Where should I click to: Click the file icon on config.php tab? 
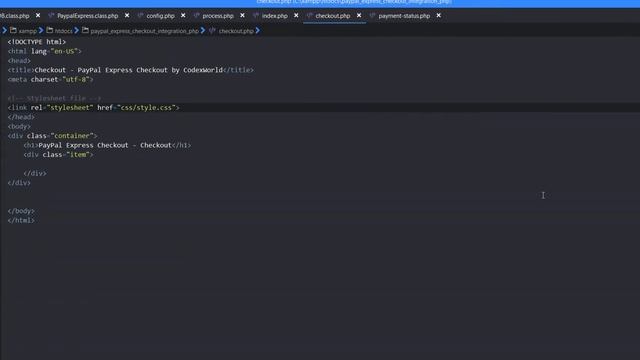(x=140, y=16)
